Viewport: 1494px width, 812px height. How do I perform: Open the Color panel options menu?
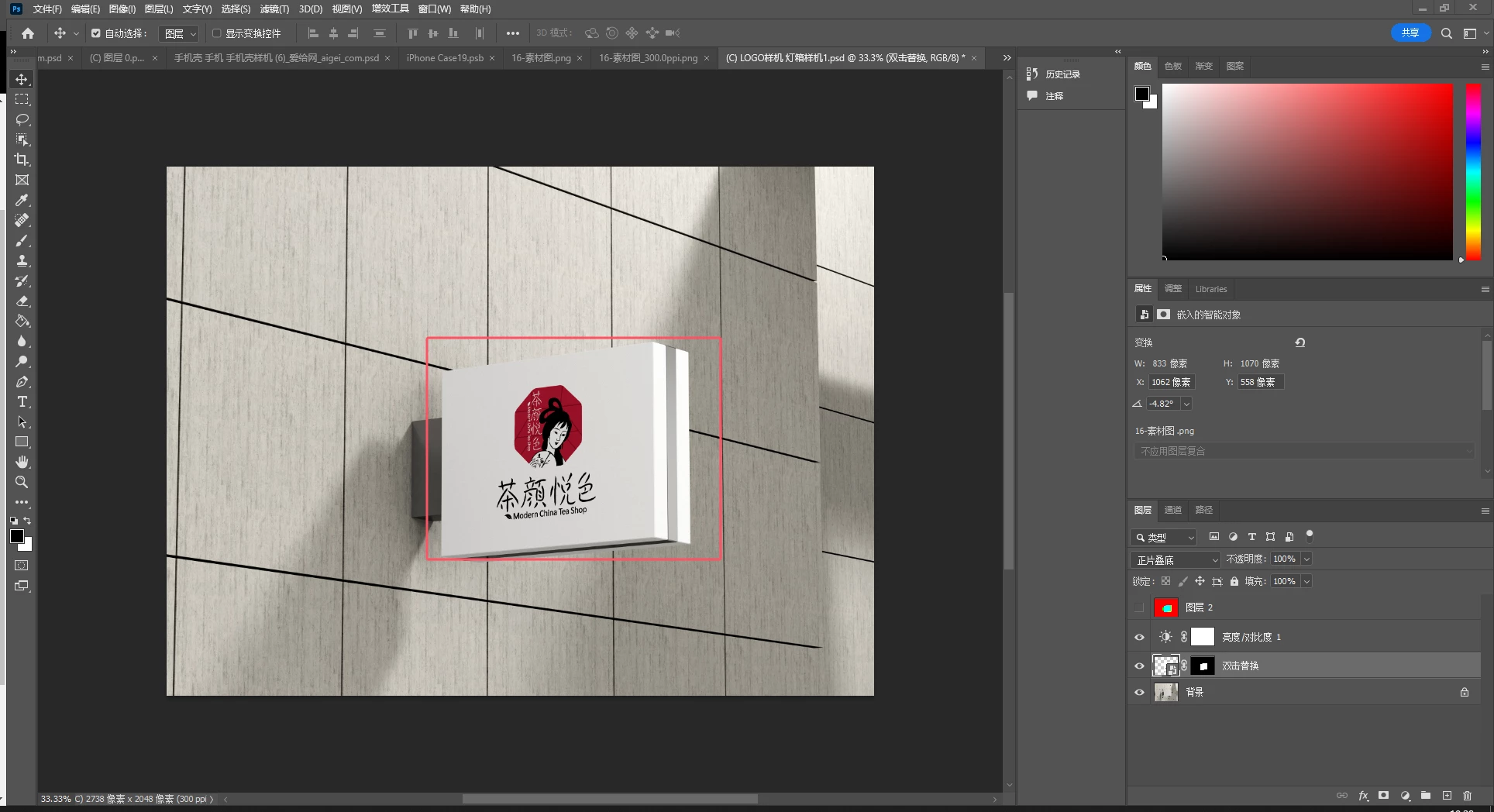(x=1485, y=67)
